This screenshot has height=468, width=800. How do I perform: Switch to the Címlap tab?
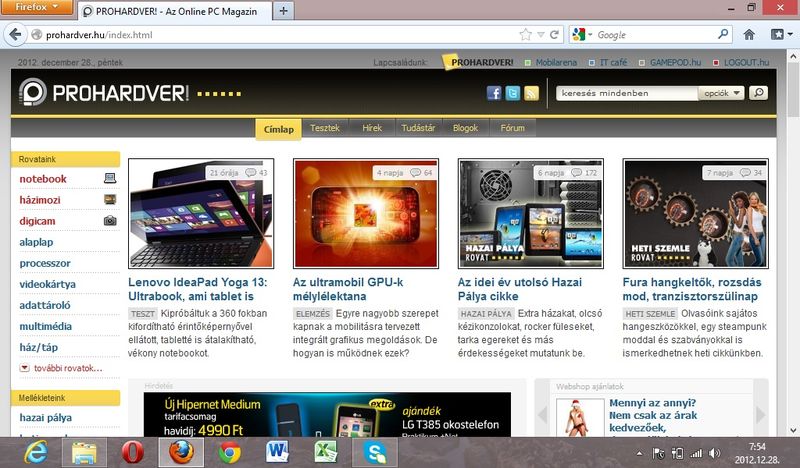(x=279, y=129)
